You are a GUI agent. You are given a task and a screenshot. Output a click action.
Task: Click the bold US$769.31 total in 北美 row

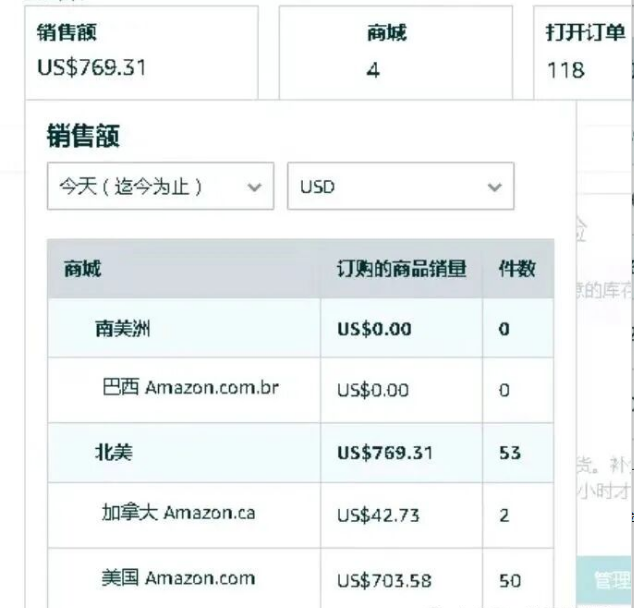tap(385, 452)
